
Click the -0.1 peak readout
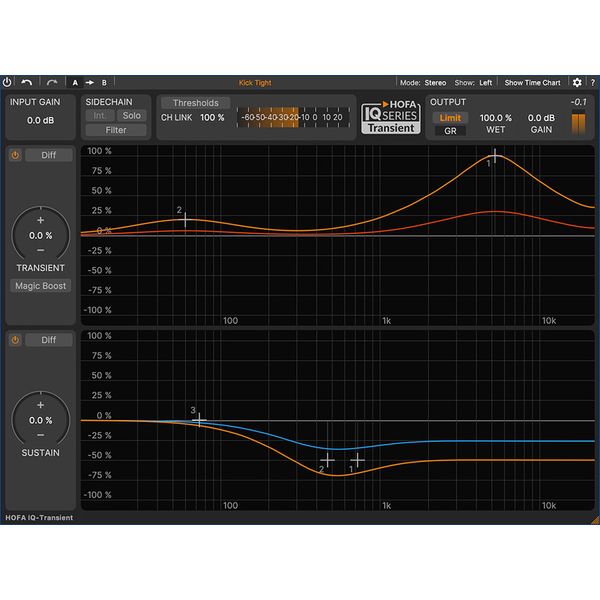[x=578, y=102]
